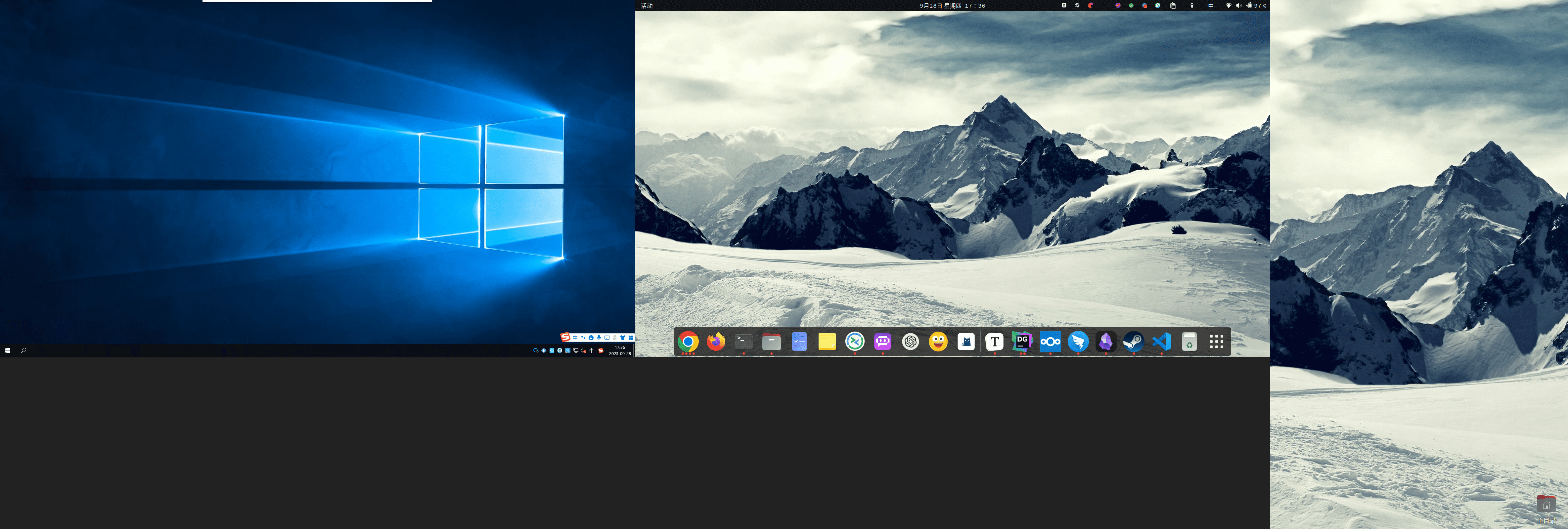Open the Activities overview (活动)
Viewport: 1568px width, 529px height.
click(647, 6)
